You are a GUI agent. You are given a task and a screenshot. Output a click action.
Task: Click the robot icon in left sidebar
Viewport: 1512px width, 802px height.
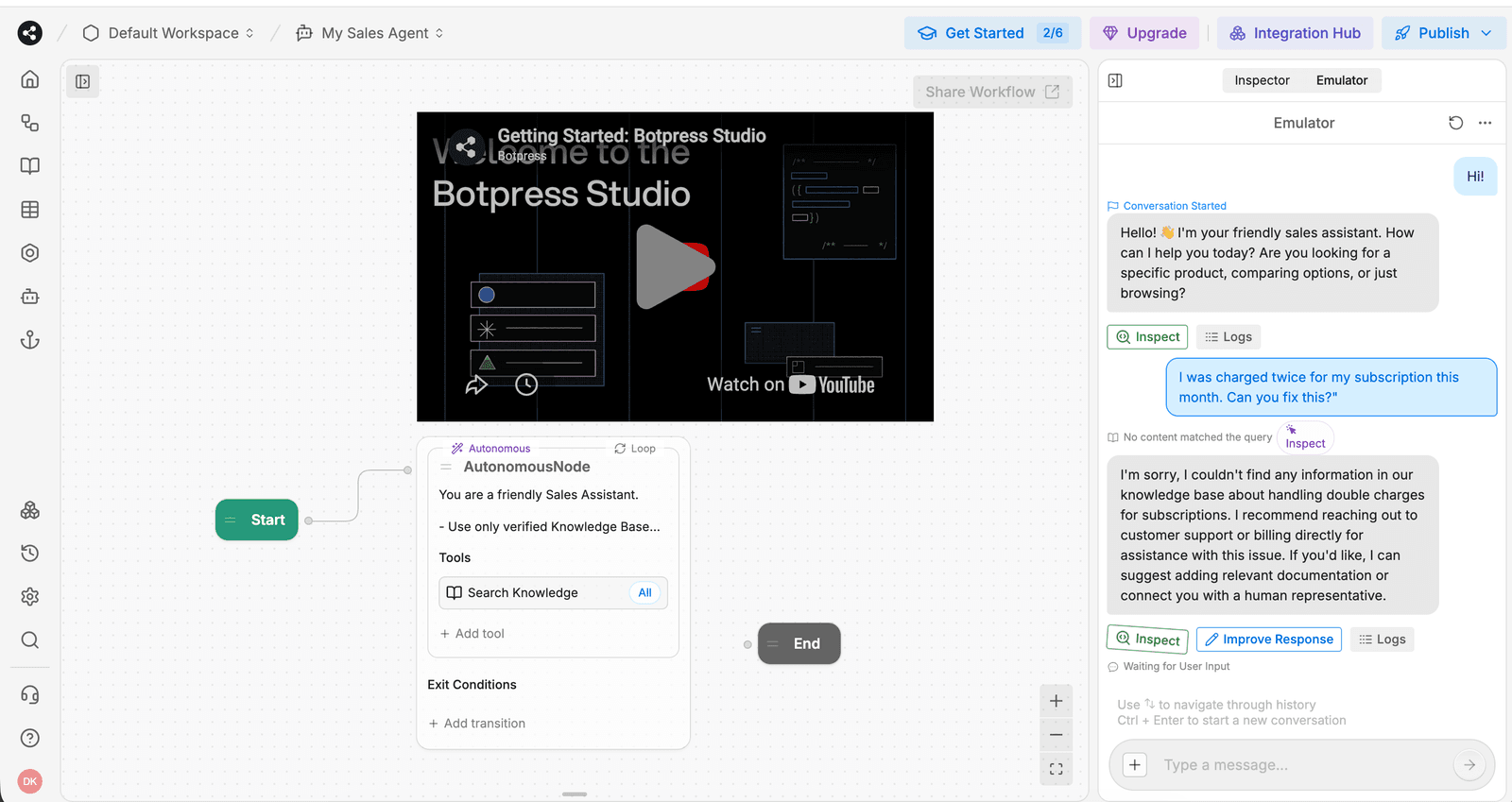[x=30, y=297]
